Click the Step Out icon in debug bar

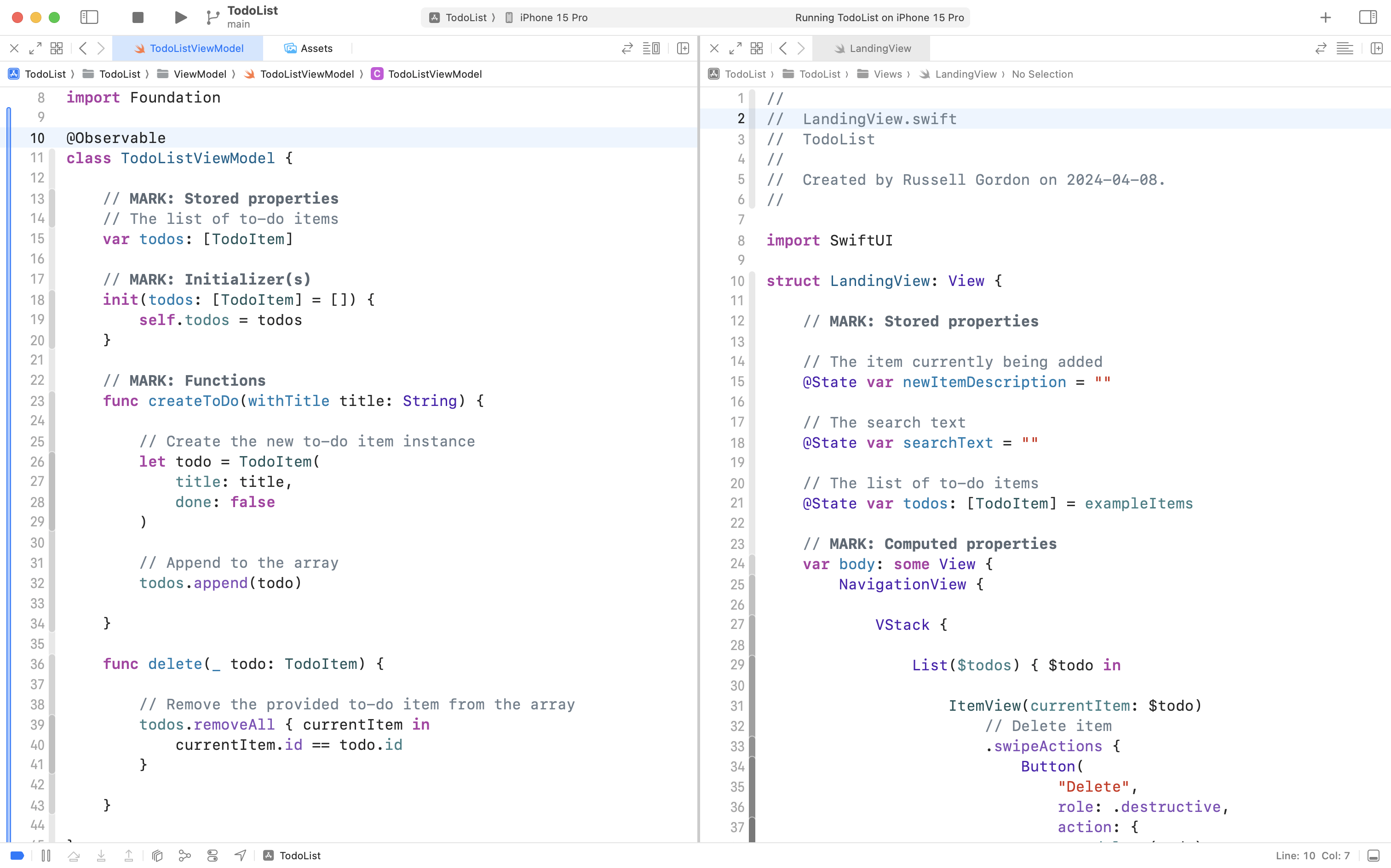129,856
